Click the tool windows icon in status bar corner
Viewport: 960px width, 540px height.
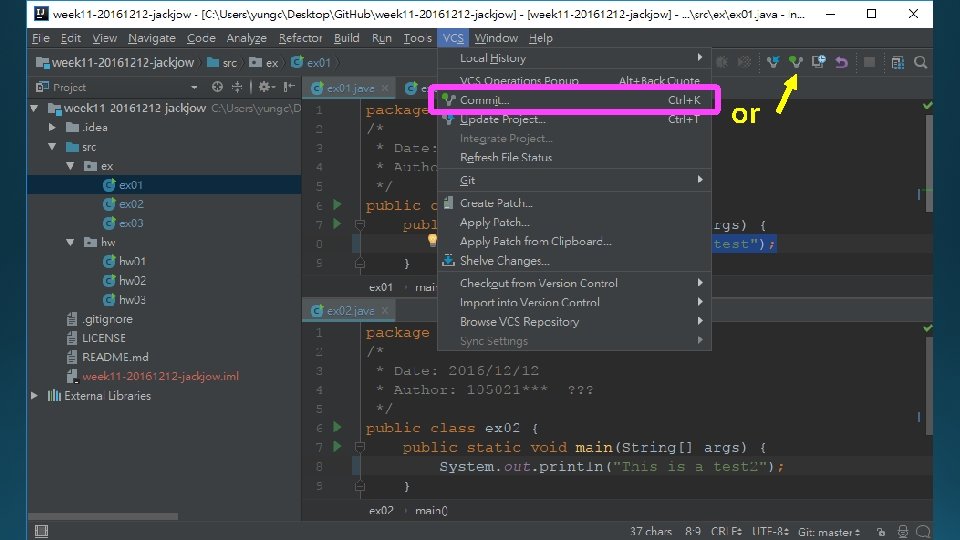coord(41,531)
